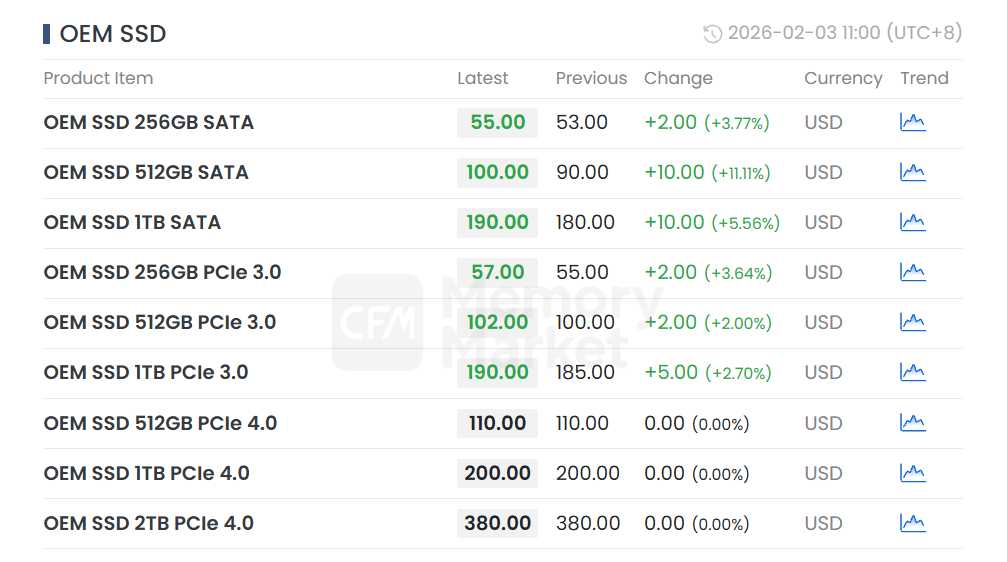Show trend chart for 512GB PCIe 4.0
This screenshot has height=562, width=1007.
click(x=912, y=423)
